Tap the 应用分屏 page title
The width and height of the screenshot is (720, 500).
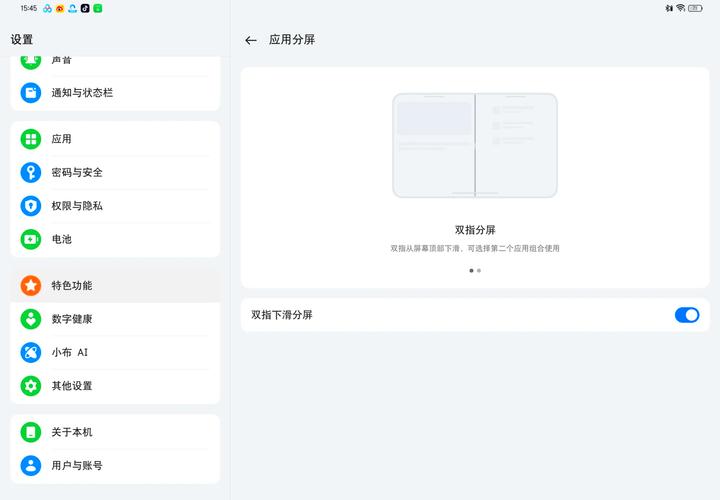[x=292, y=40]
